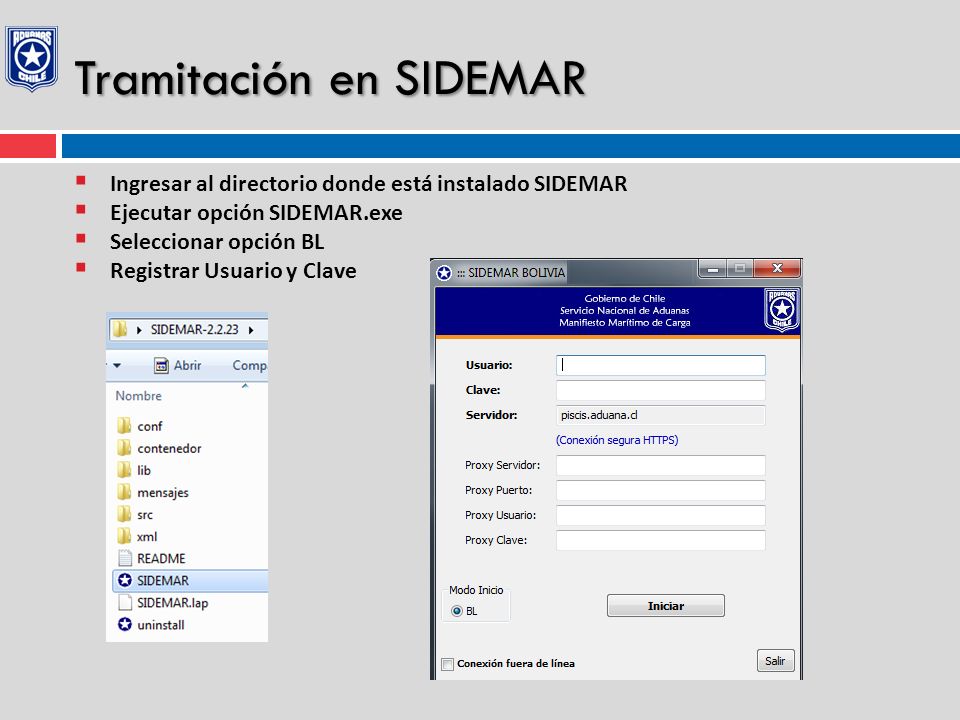
Task: Select the contenedor folder name
Action: (x=169, y=448)
